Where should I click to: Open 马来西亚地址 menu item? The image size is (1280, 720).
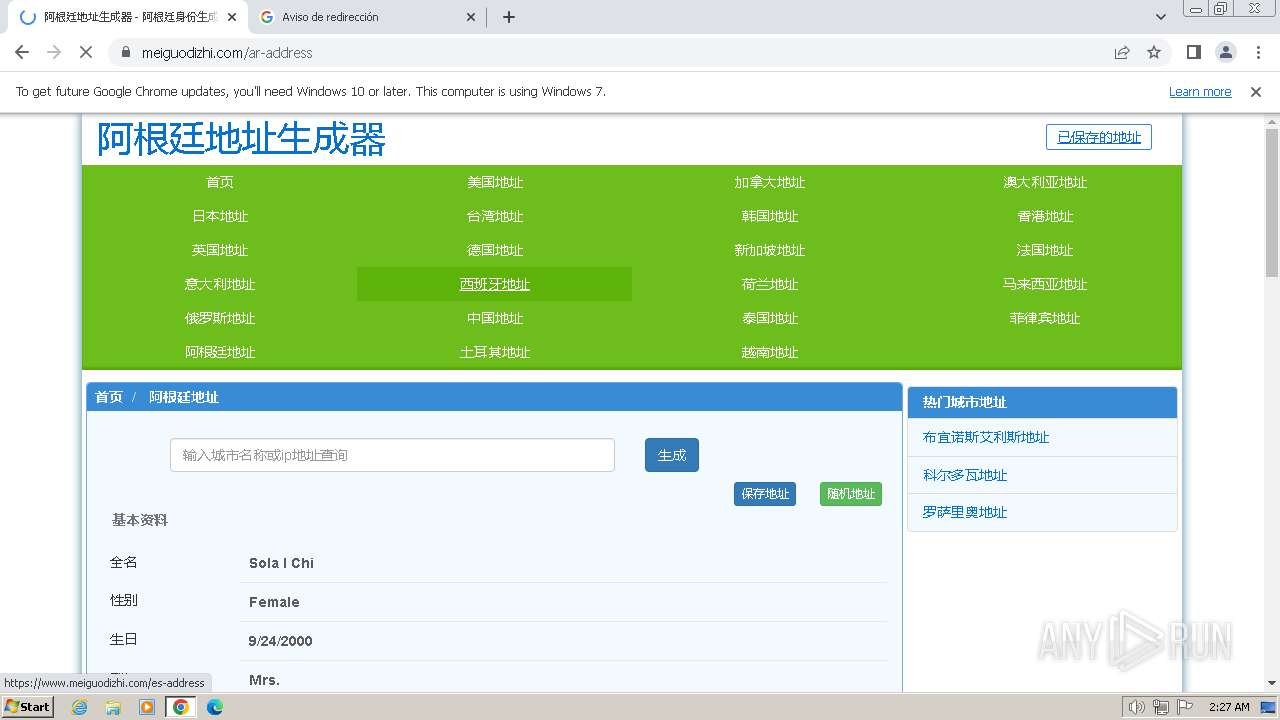(x=1045, y=284)
